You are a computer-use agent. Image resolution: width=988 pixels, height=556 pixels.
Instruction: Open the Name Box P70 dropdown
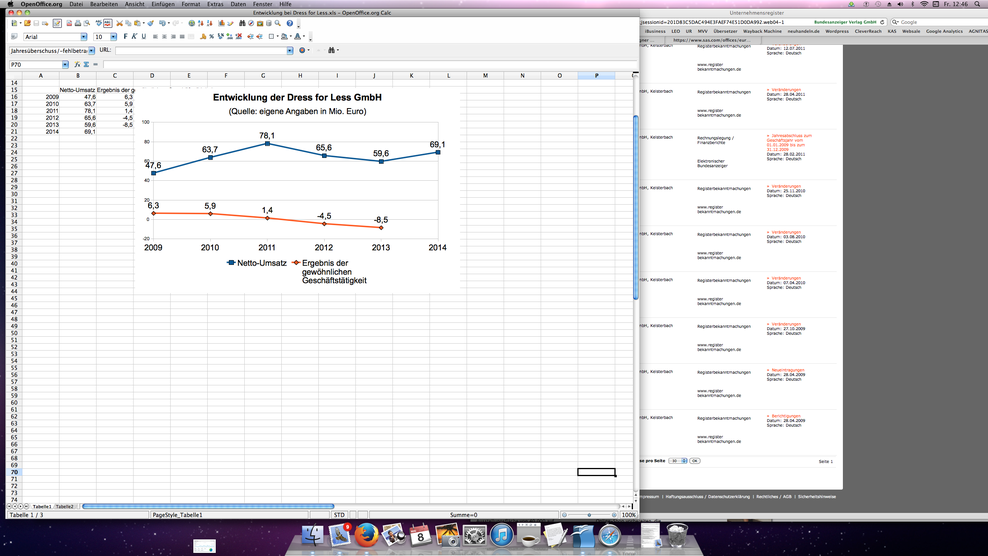click(x=65, y=65)
